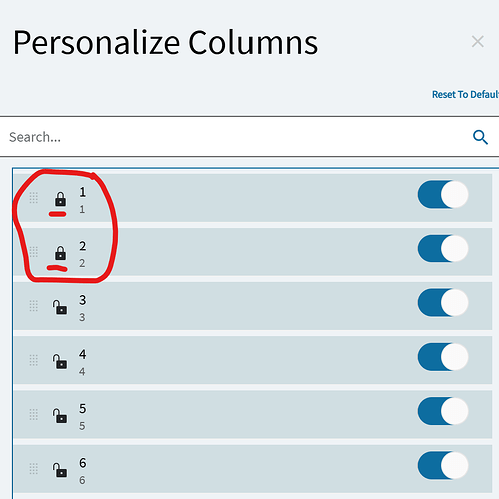Disable the column 6 switch
The image size is (499, 499).
point(443,465)
